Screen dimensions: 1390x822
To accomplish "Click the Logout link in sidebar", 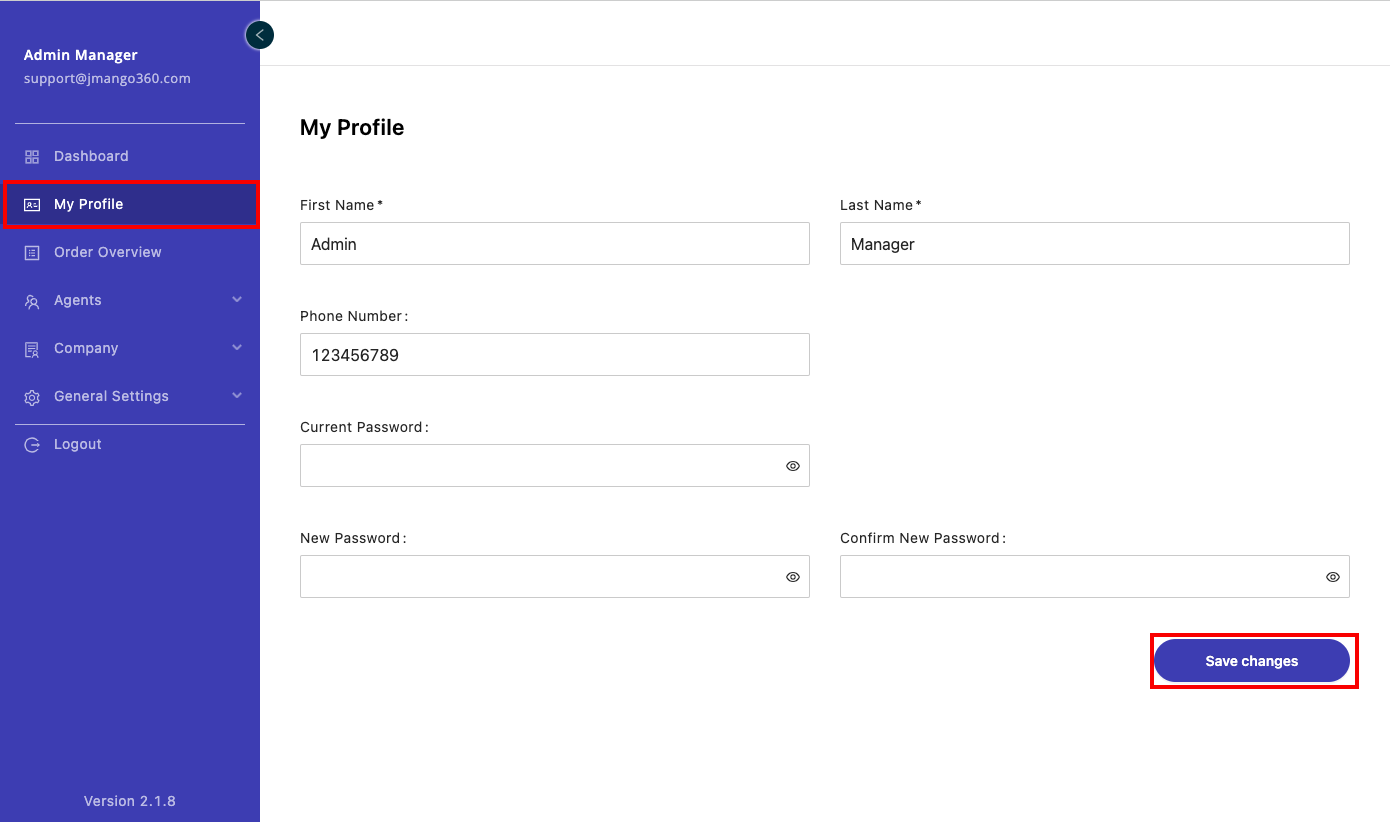I will 77,444.
